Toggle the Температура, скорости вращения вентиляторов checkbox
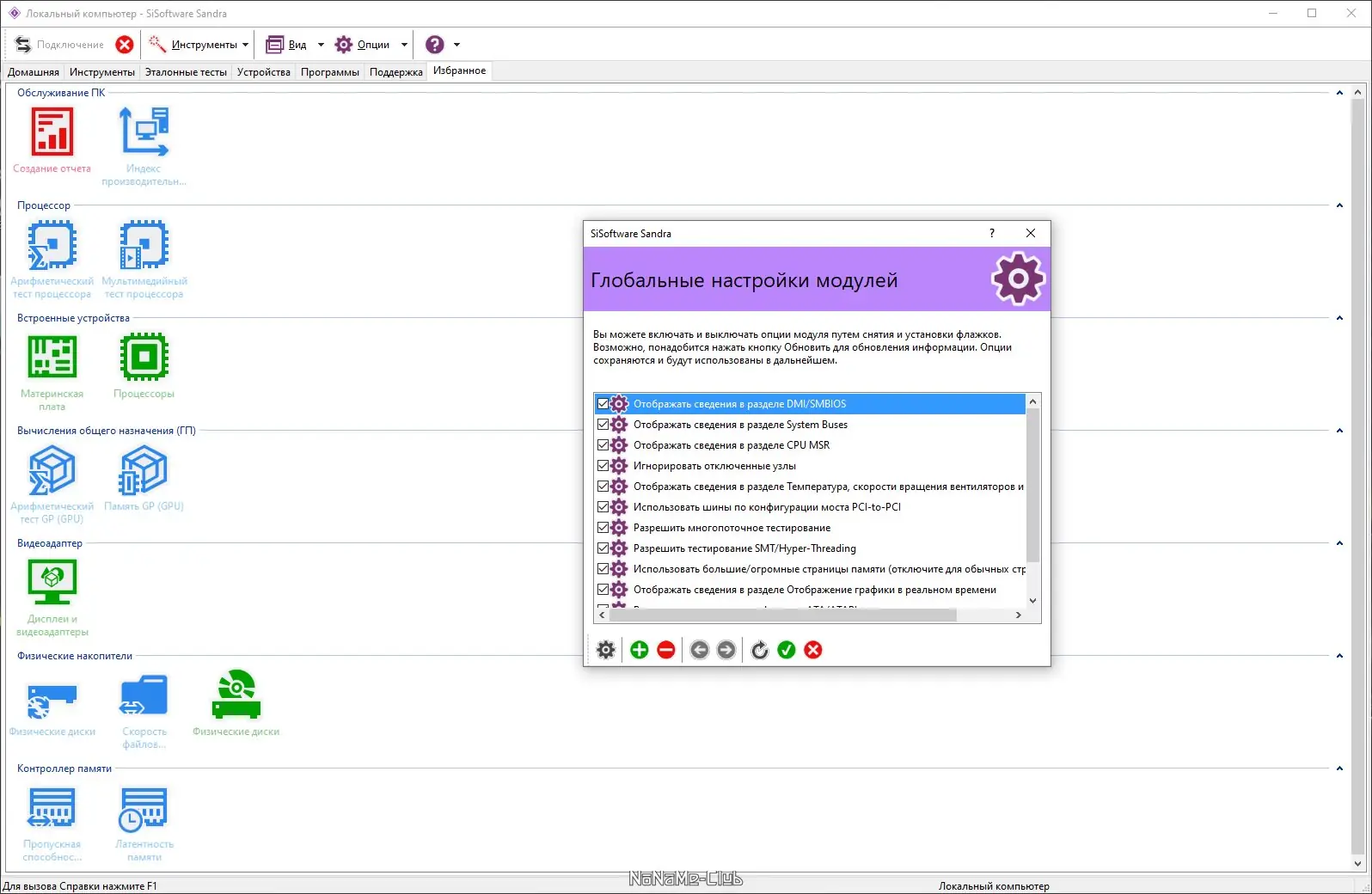Image resolution: width=1372 pixels, height=894 pixels. tap(603, 487)
